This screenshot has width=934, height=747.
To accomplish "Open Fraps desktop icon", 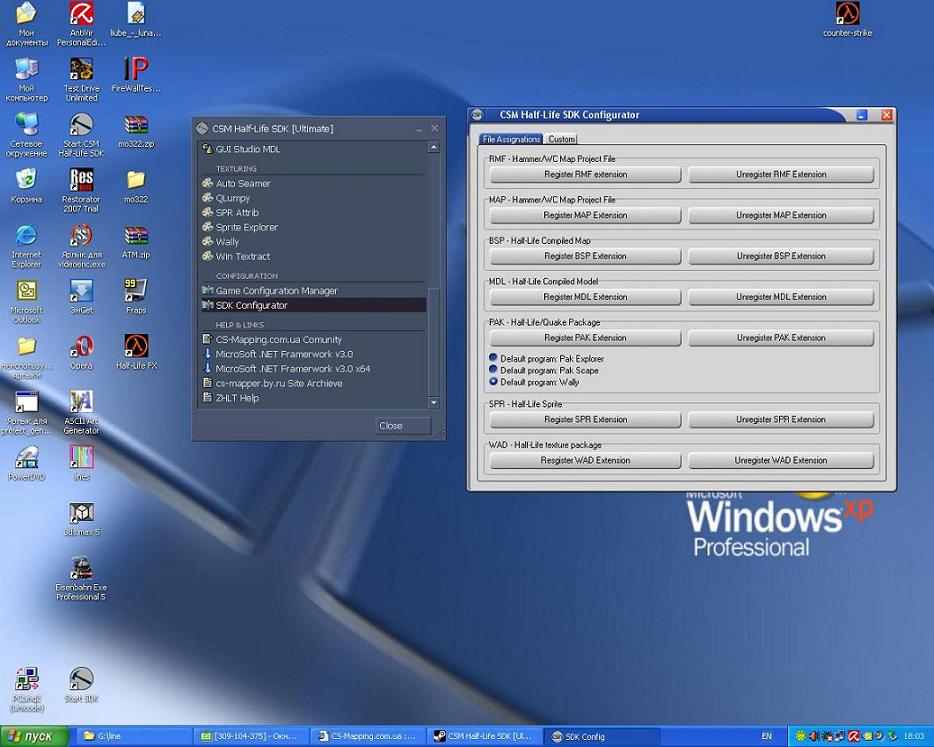I will tap(136, 296).
